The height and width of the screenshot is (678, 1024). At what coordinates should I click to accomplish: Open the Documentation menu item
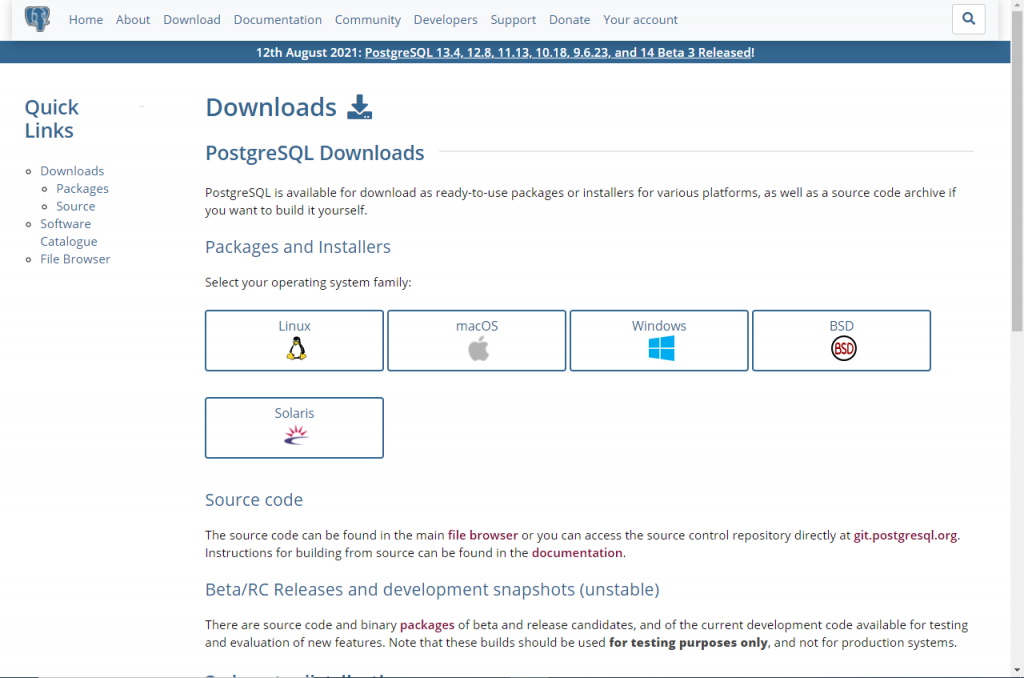[278, 20]
